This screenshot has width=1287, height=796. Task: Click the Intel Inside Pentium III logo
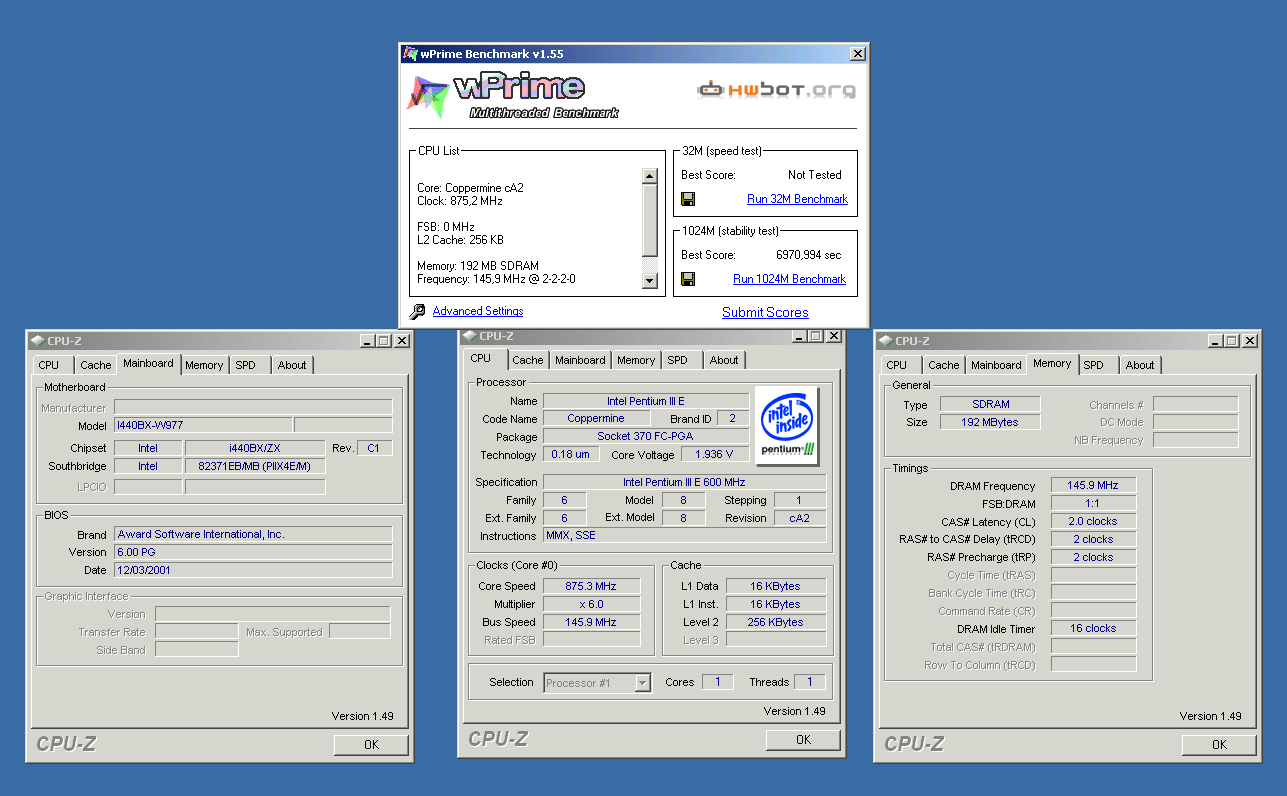point(787,426)
